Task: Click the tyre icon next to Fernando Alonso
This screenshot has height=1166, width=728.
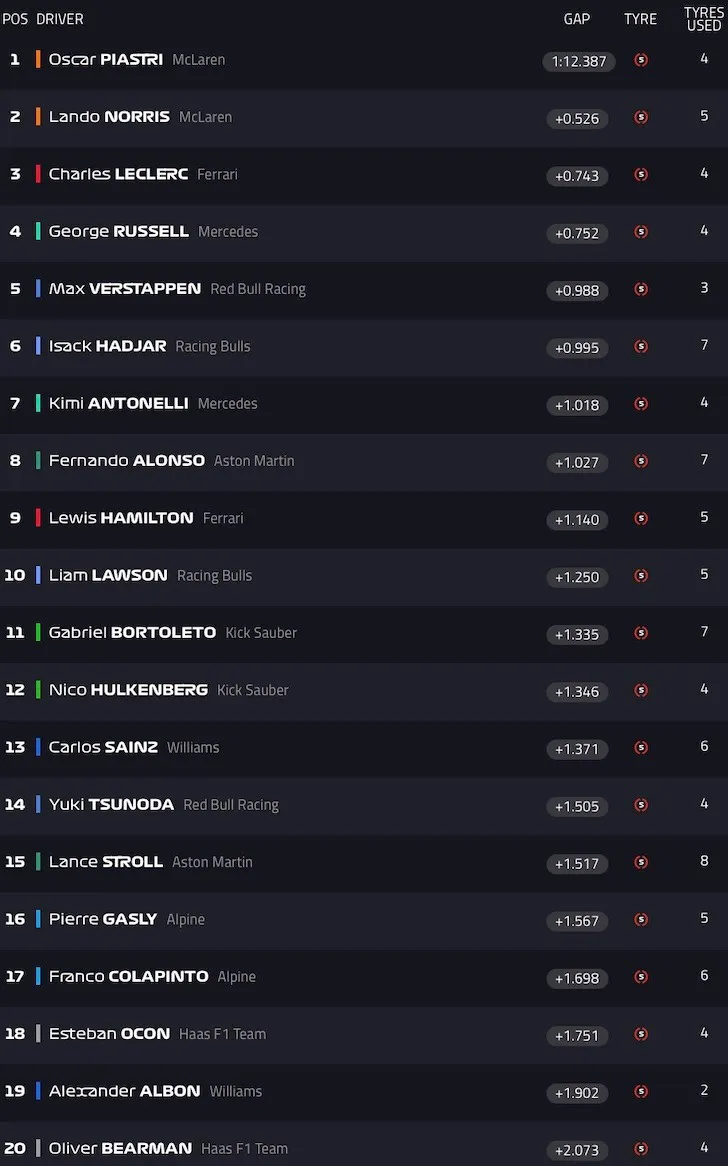Action: point(641,461)
